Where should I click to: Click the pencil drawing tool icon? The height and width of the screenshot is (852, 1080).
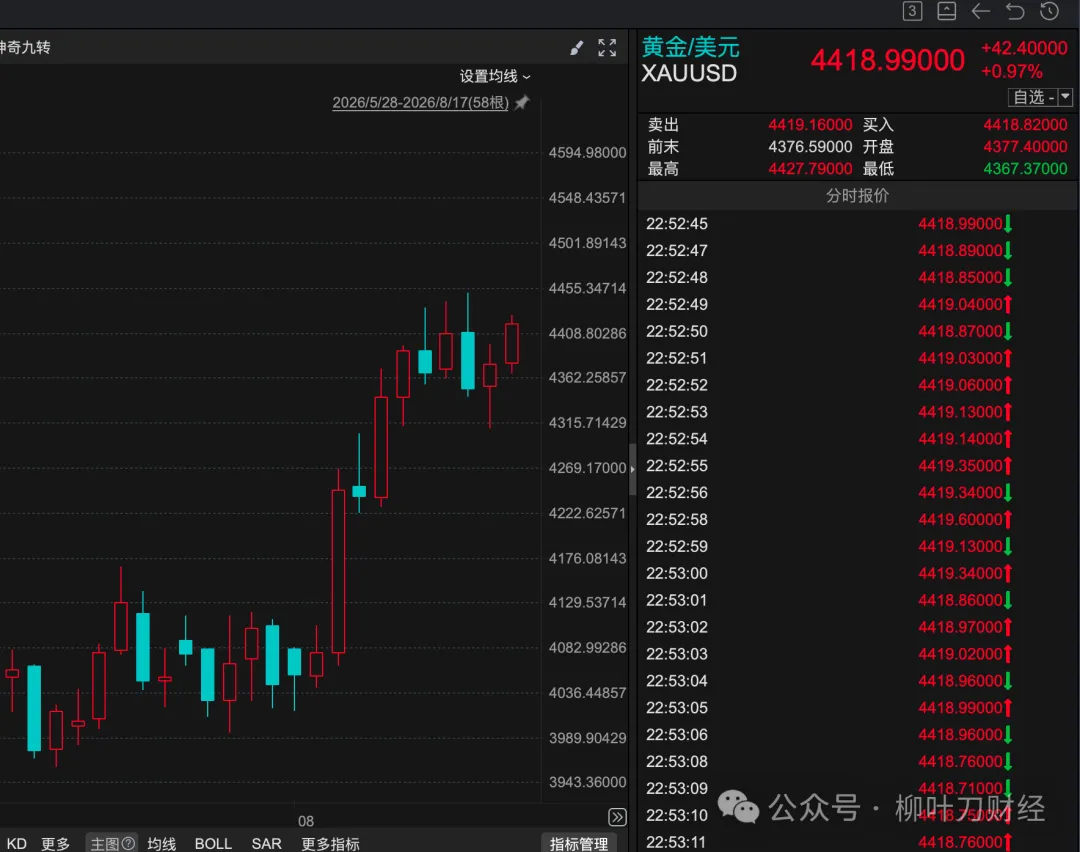577,48
